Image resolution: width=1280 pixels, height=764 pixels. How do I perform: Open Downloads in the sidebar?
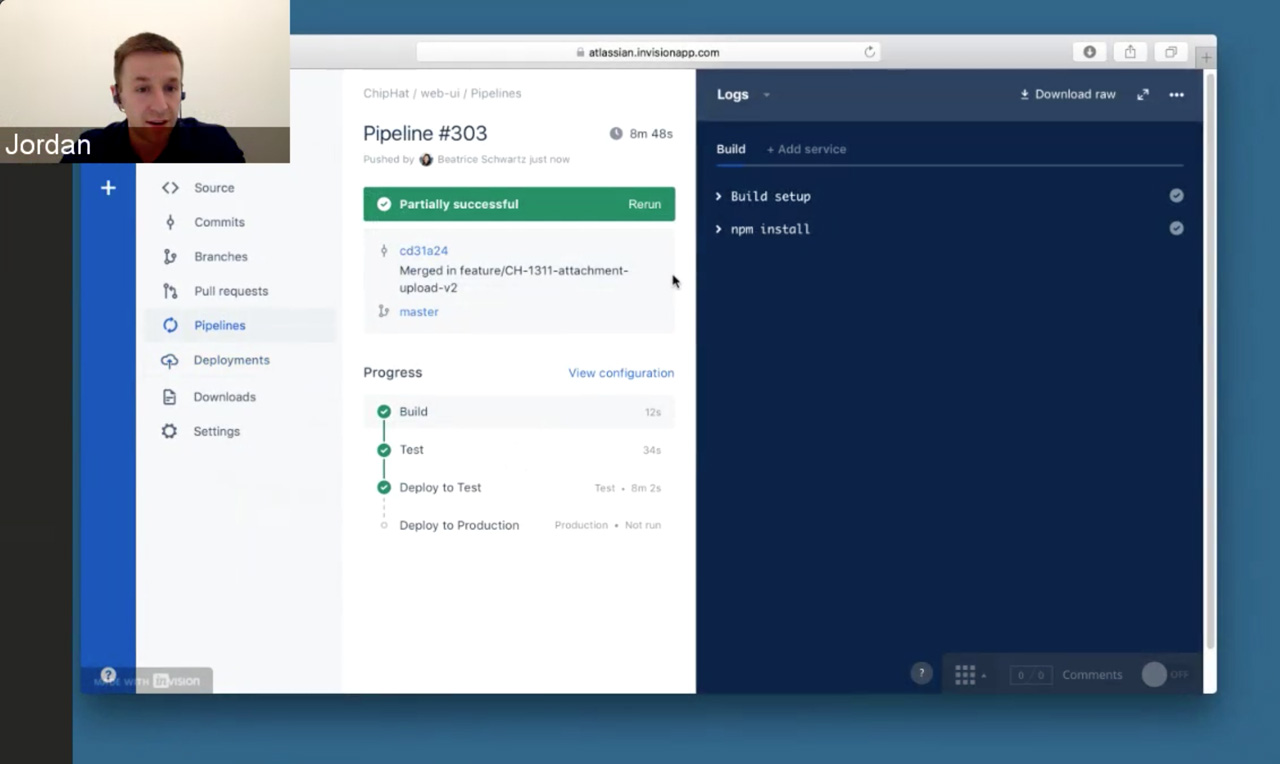point(224,397)
